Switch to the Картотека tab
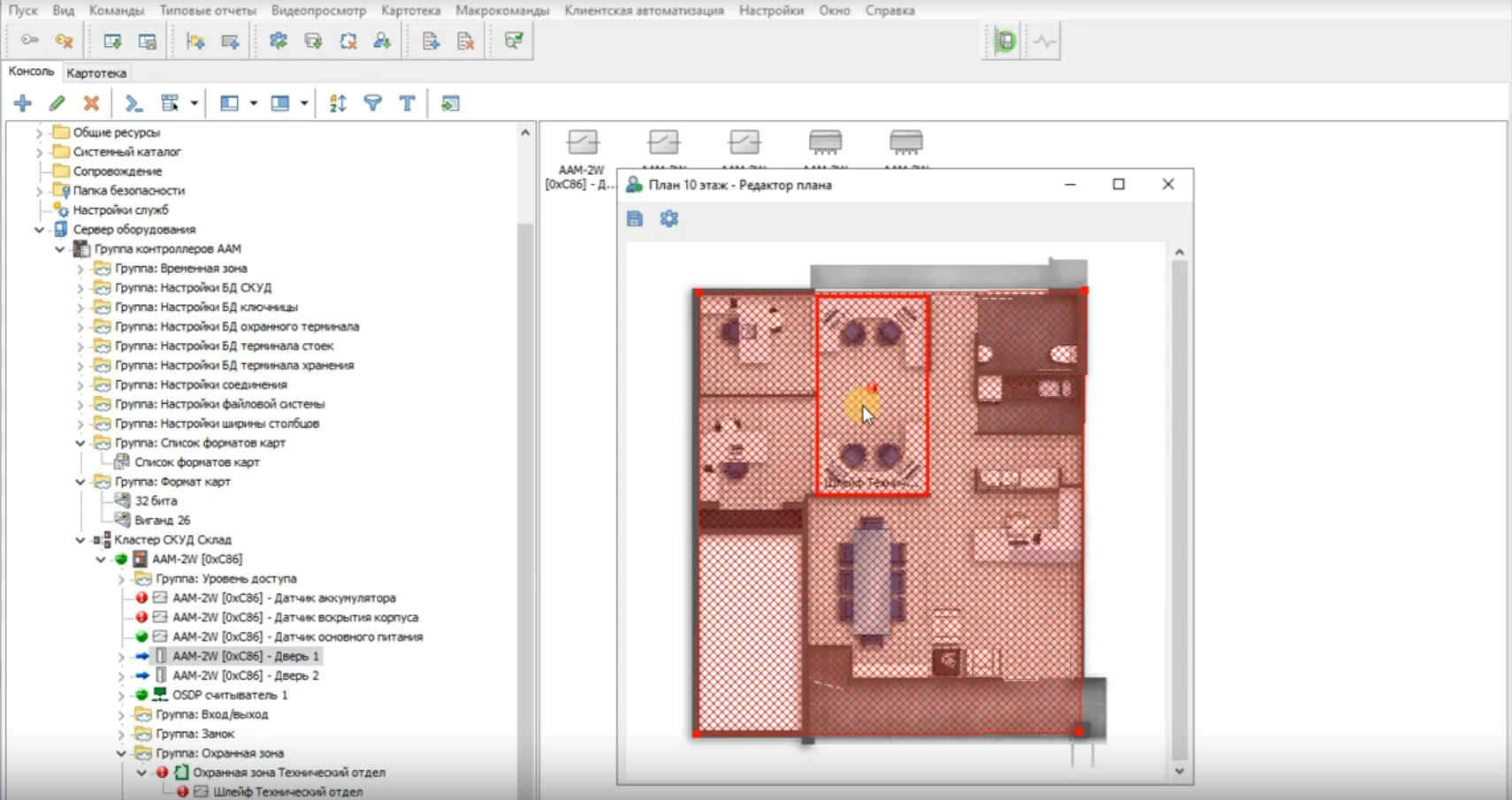The width and height of the screenshot is (1512, 800). [96, 73]
